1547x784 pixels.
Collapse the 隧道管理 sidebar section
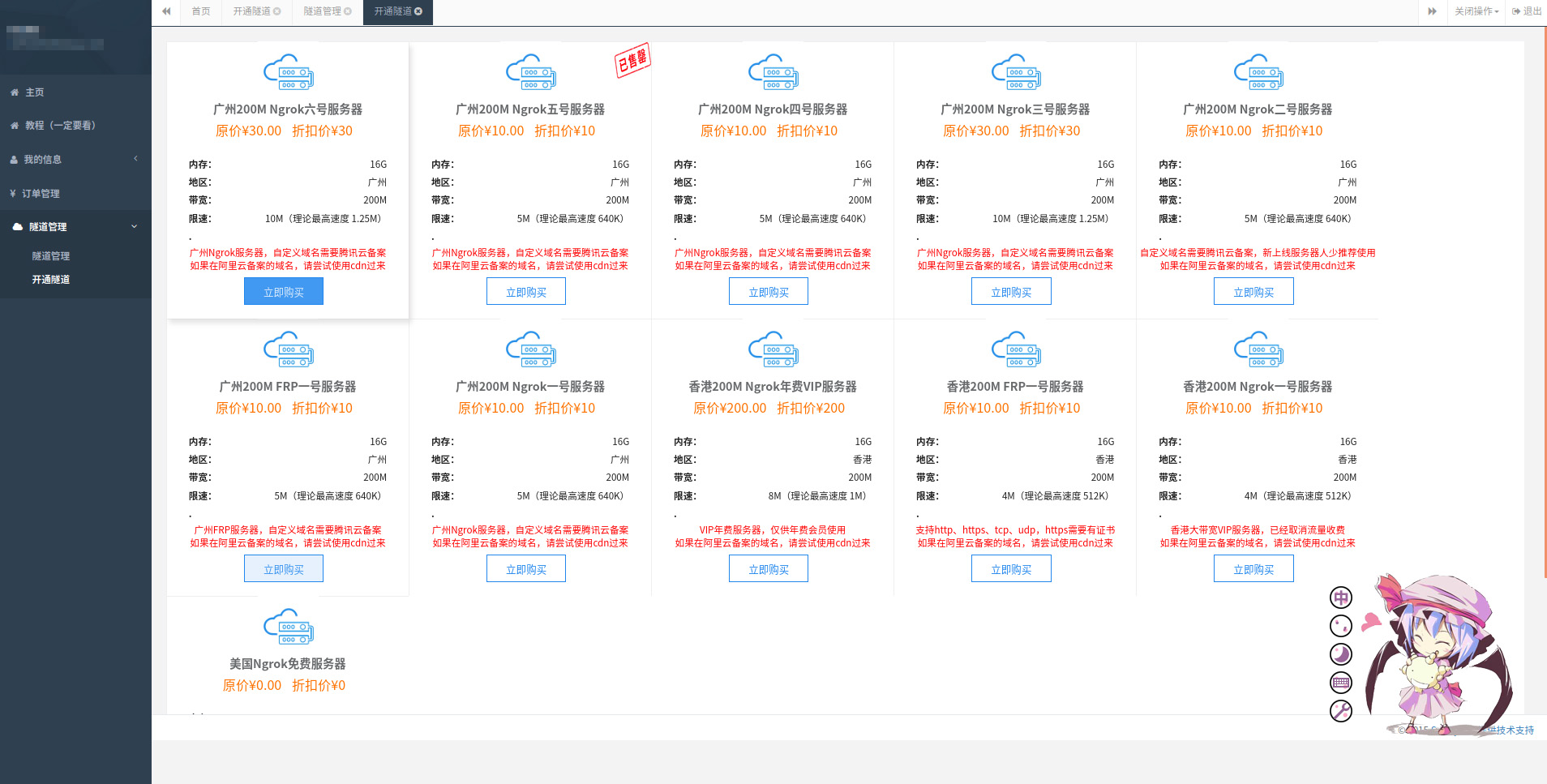pos(75,227)
